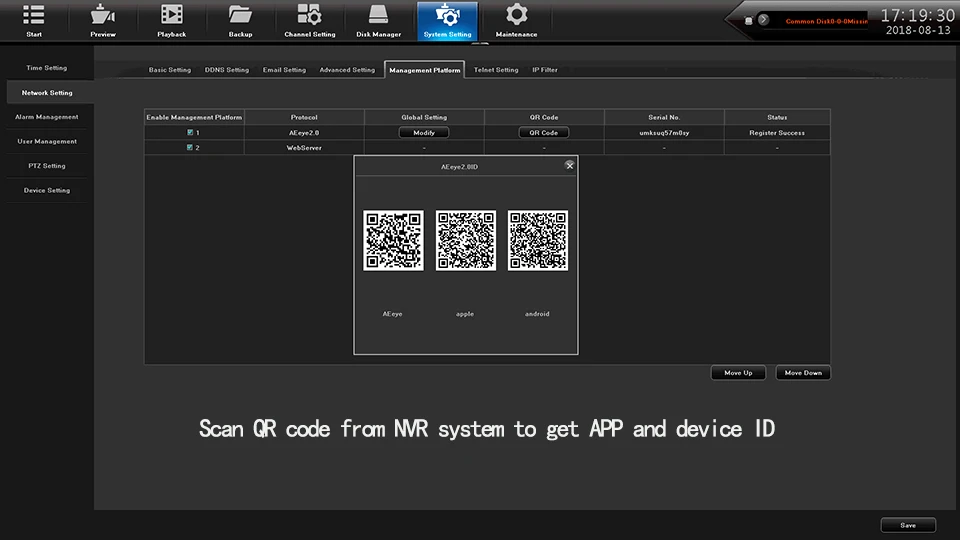This screenshot has height=540, width=960.
Task: Click Modify button for AEeye2.0
Action: [424, 132]
